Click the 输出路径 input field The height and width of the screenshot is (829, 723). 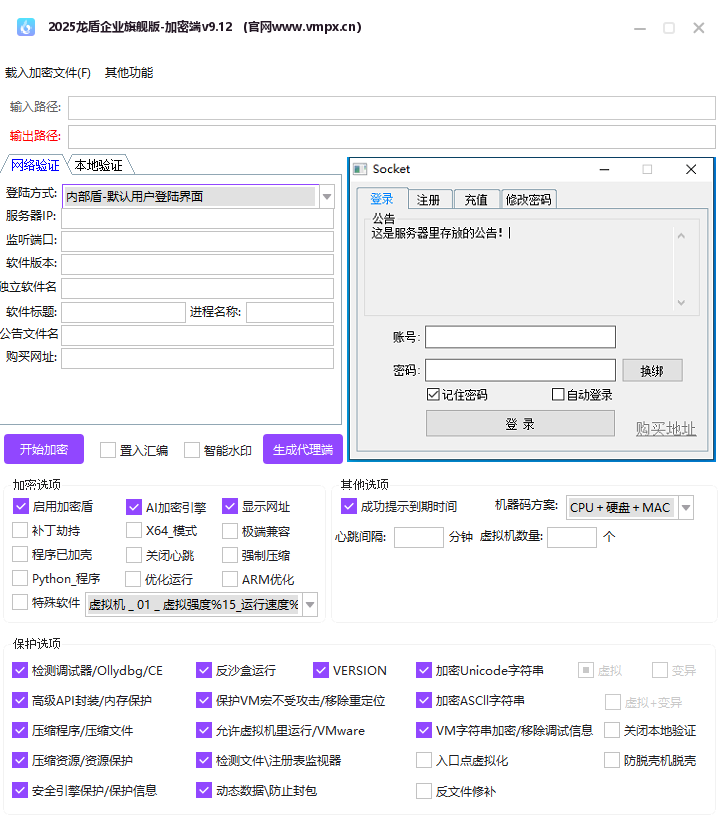(x=392, y=137)
